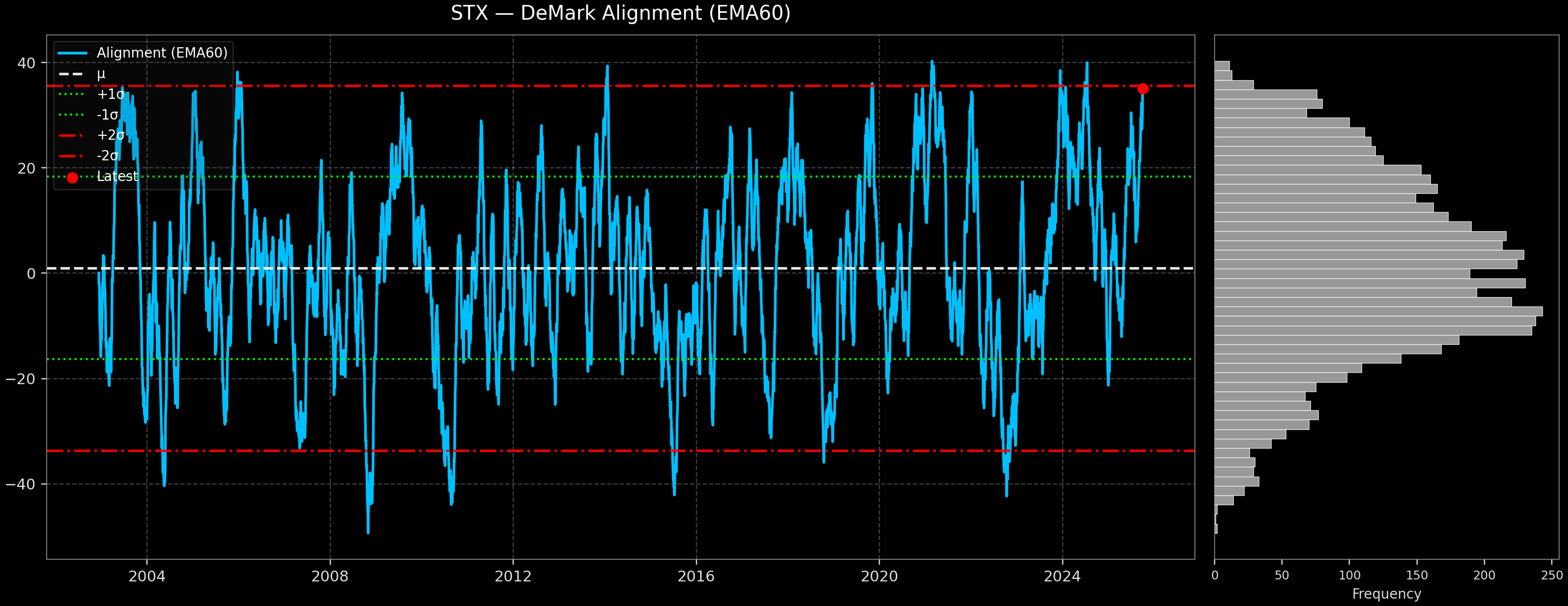This screenshot has width=1568, height=606.
Task: Click the 2004 x-axis tick label
Action: tap(146, 576)
